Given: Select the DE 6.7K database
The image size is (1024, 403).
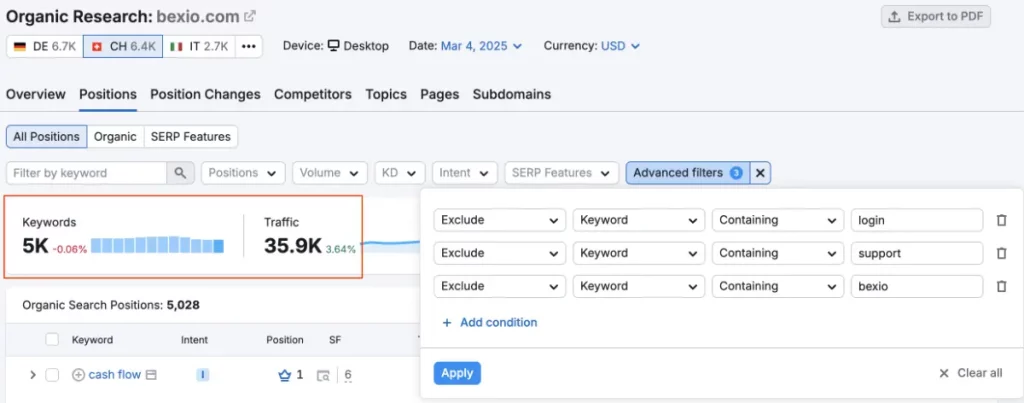Looking at the screenshot, I should pos(44,46).
